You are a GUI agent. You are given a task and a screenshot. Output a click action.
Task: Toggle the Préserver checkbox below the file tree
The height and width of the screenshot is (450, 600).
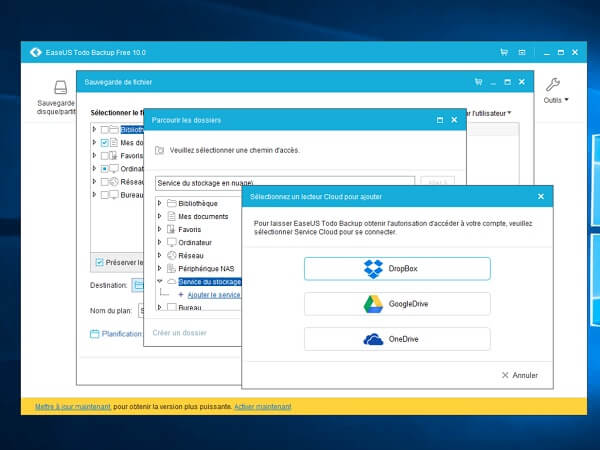tap(99, 262)
